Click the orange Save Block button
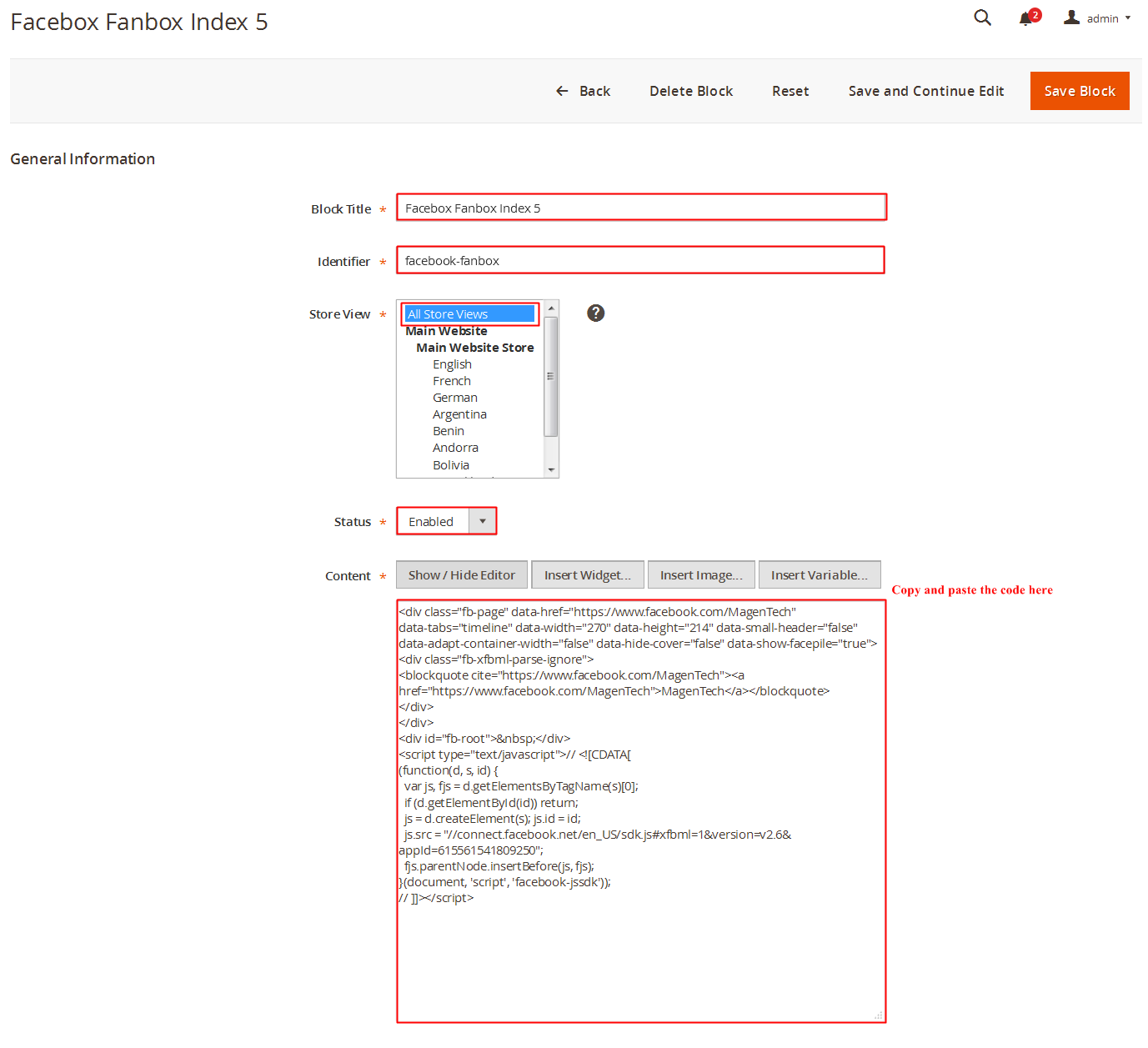 coord(1080,91)
